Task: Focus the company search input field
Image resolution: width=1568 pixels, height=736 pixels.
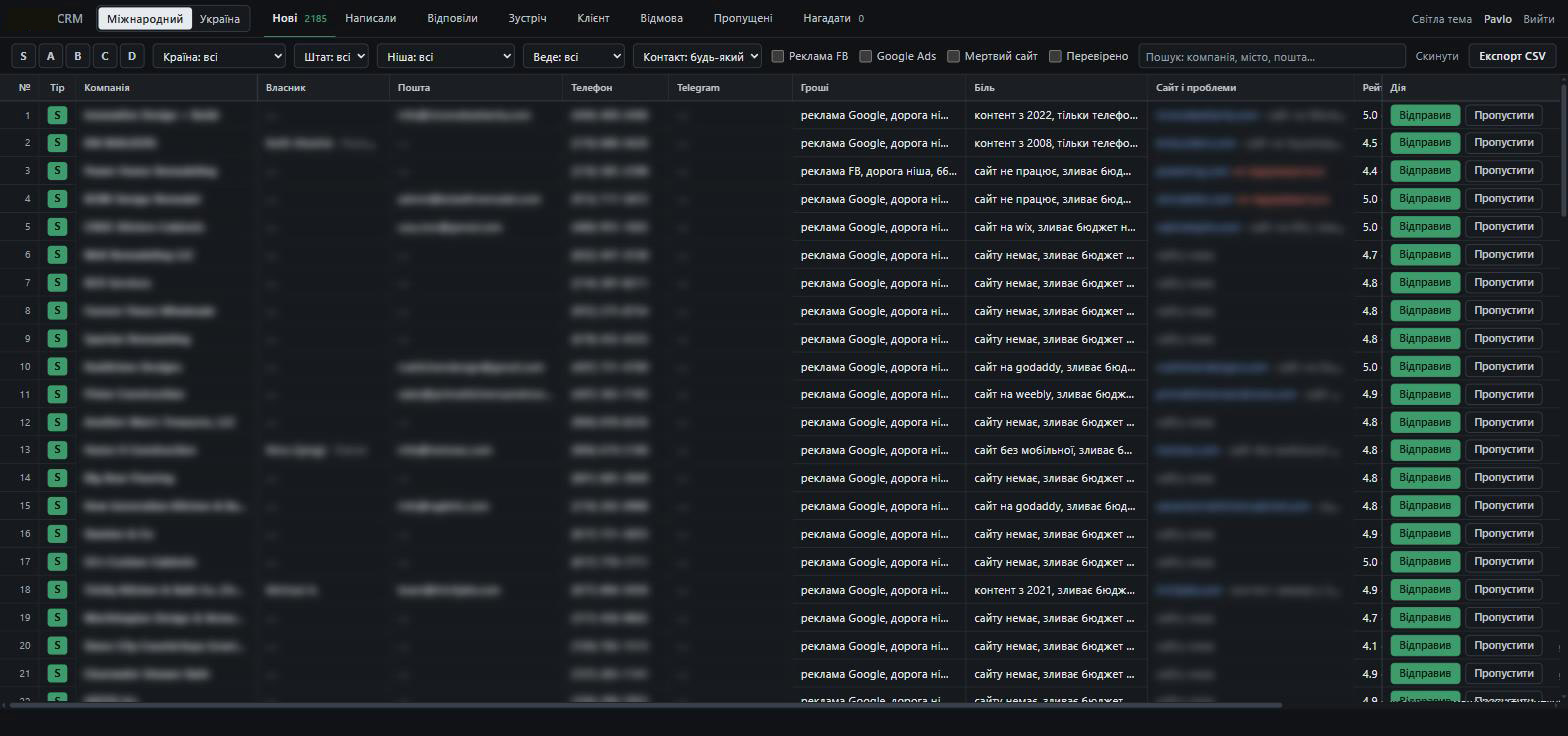Action: 1272,56
